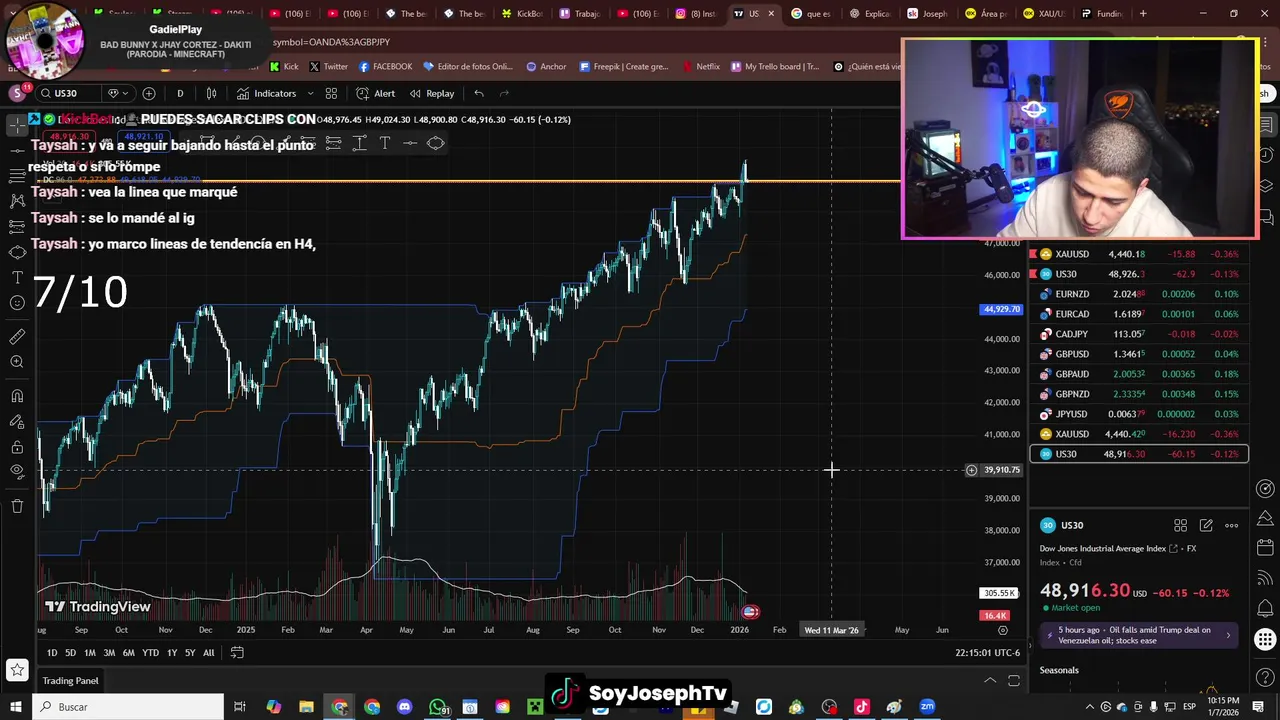Show All chart data range
This screenshot has width=1280, height=720.
[x=208, y=653]
